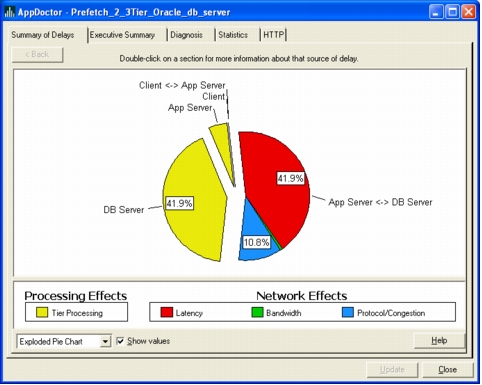
Task: Click the yellow Tier Processing legend swatch
Action: pyautogui.click(x=42, y=312)
